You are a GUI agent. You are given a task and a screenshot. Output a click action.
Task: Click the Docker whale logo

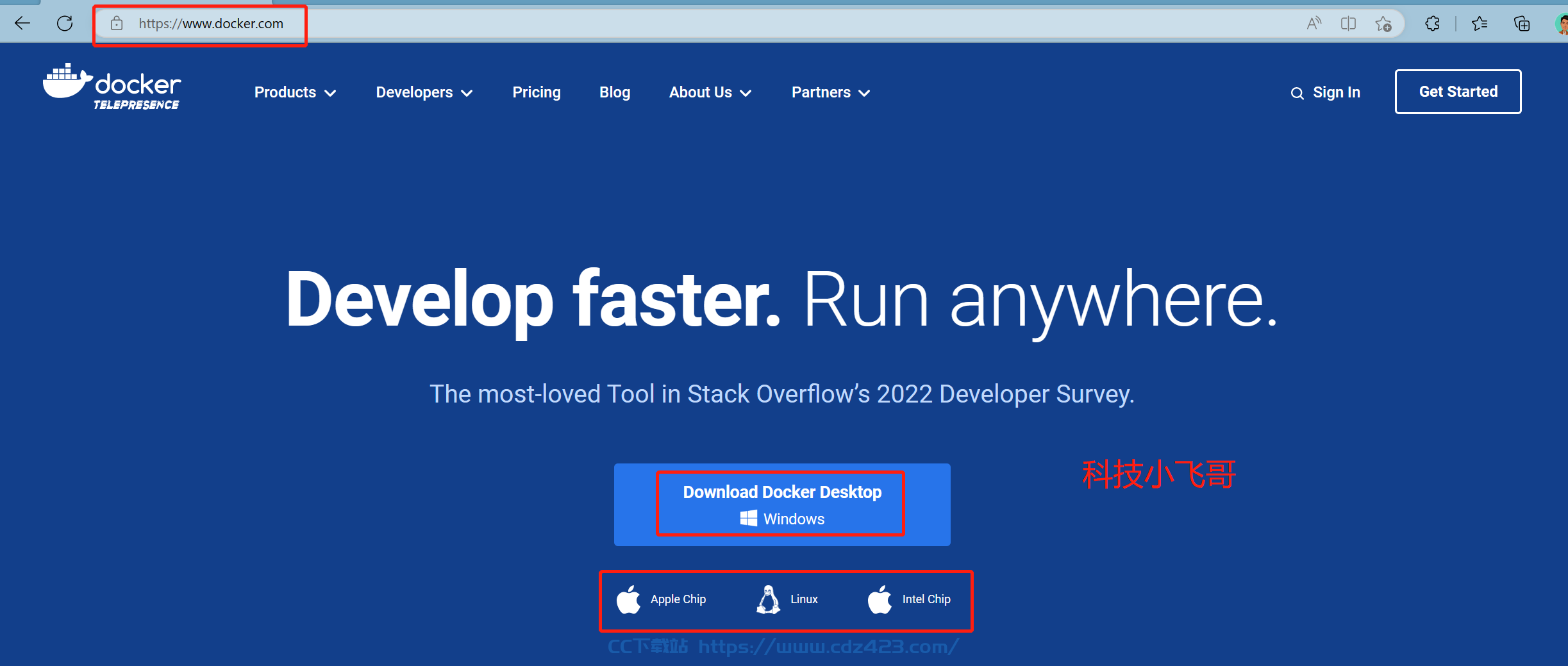(x=112, y=87)
